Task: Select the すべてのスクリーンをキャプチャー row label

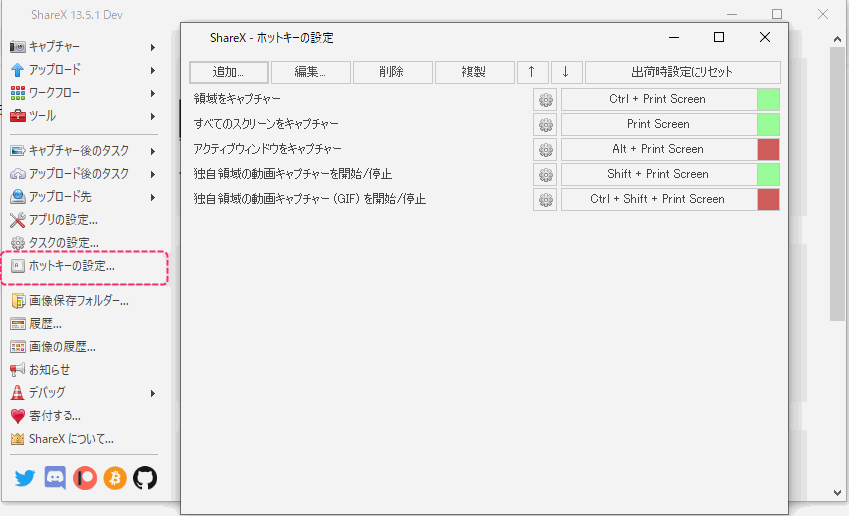Action: coord(266,124)
